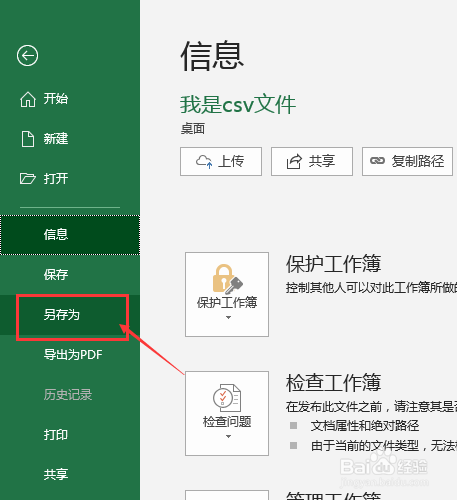Select 打开 in sidebar
457x500 pixels.
point(70,179)
